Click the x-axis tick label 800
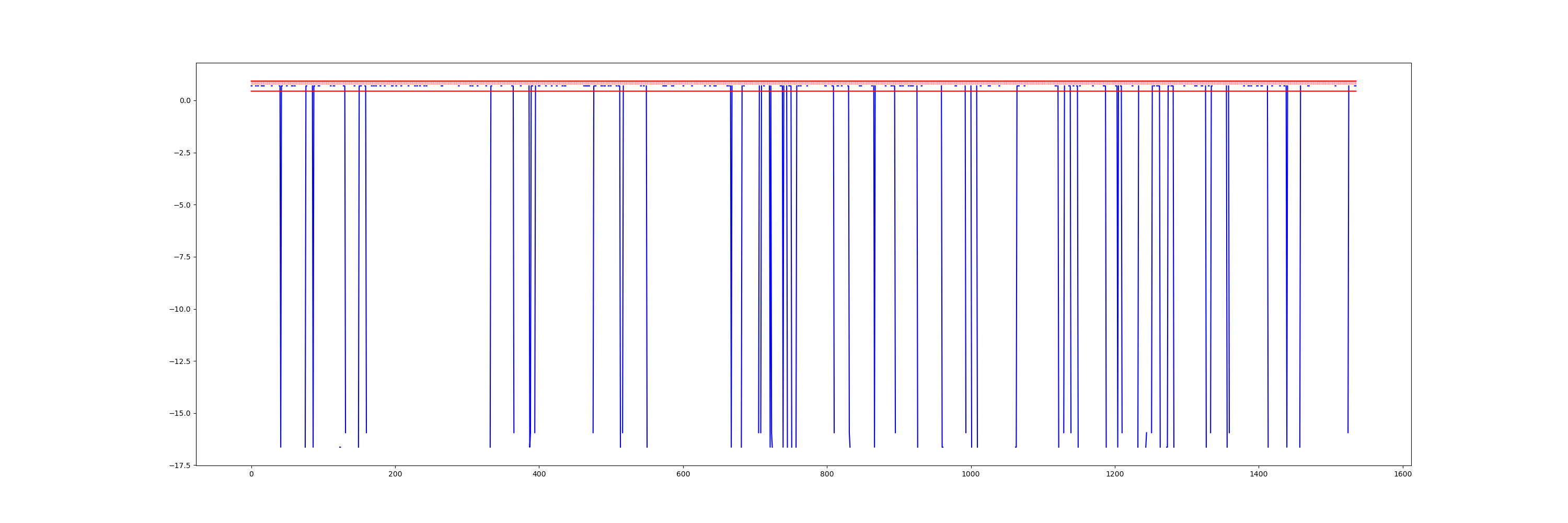The width and height of the screenshot is (1568, 523). point(827,474)
